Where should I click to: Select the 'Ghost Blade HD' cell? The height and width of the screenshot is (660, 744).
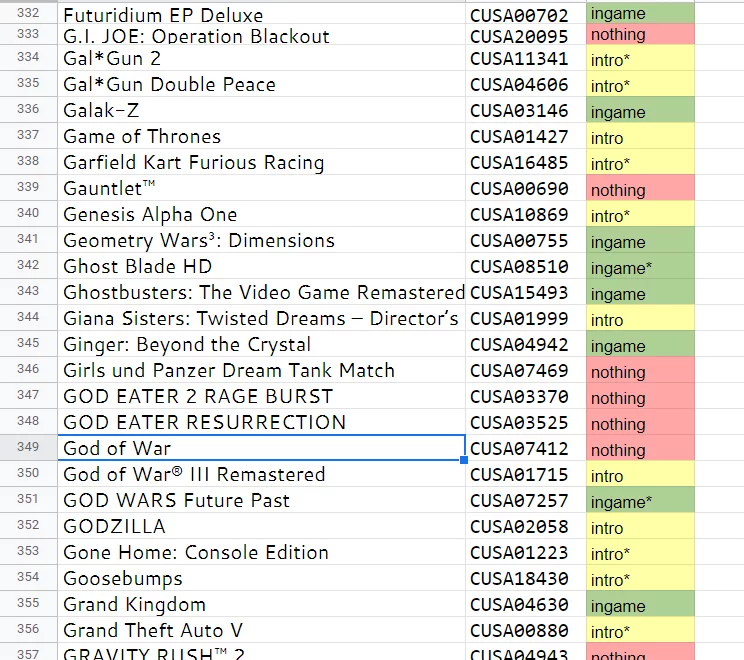coord(261,266)
